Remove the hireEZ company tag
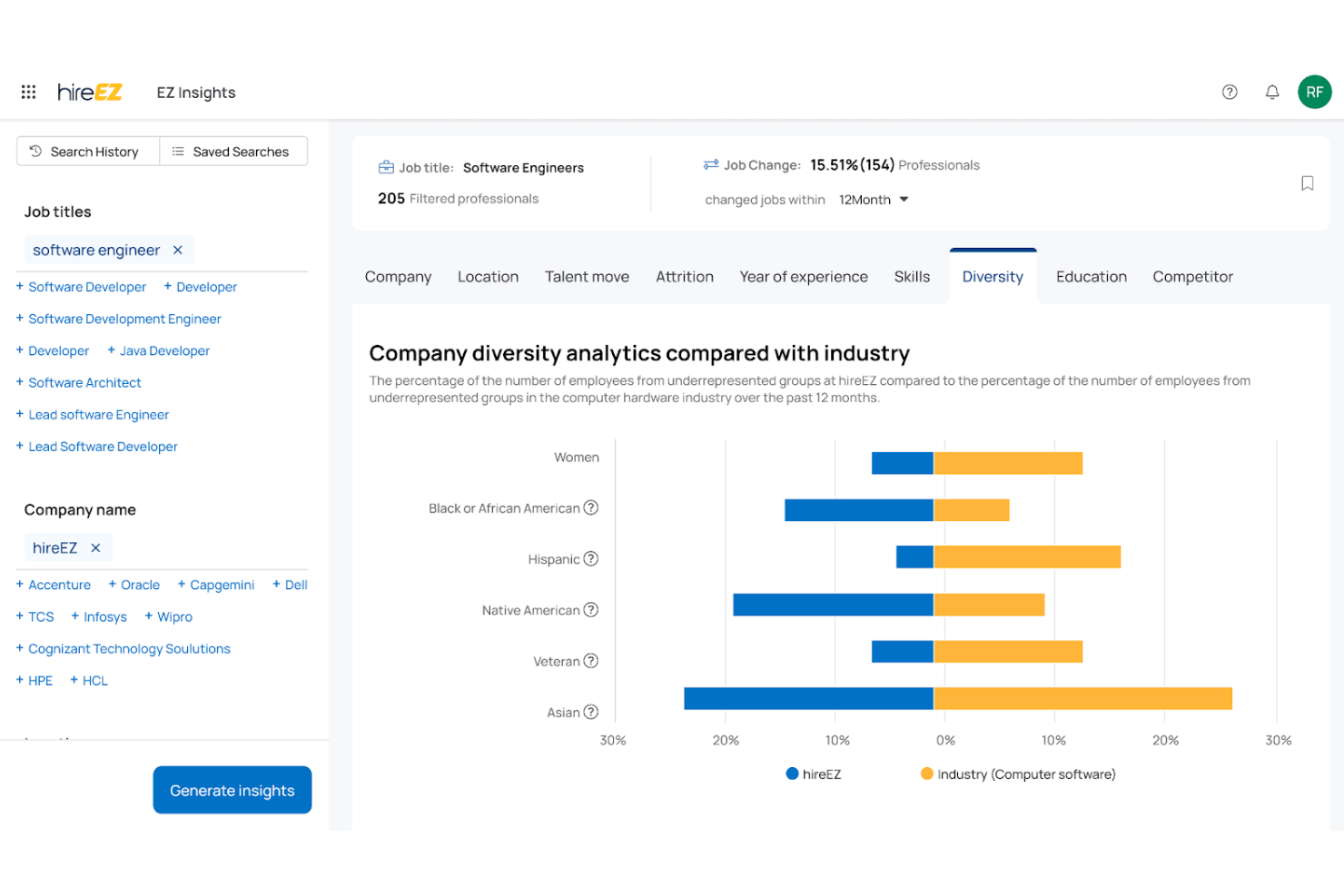The width and height of the screenshot is (1344, 896). (x=95, y=547)
